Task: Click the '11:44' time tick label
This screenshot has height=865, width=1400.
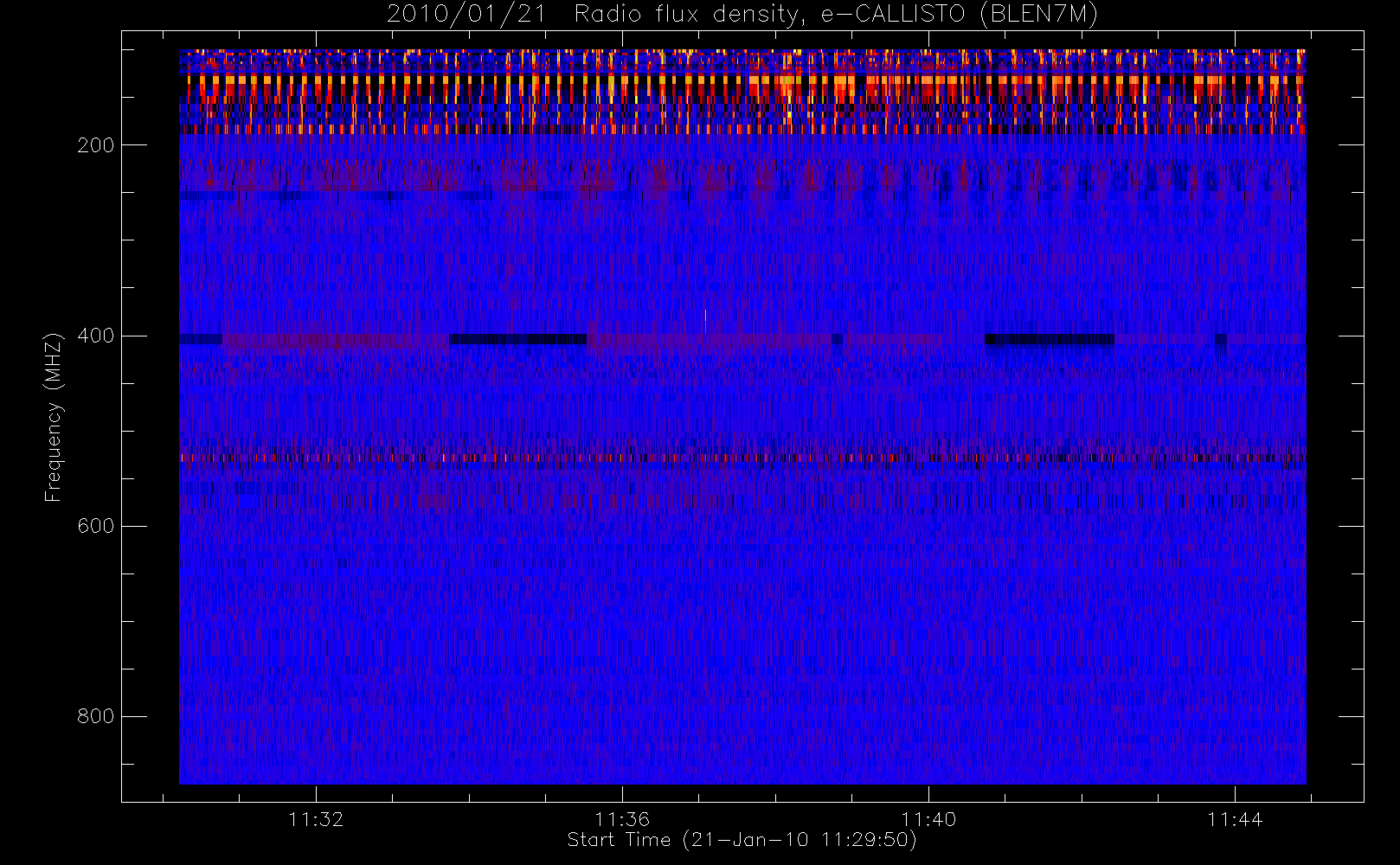Action: (1235, 819)
